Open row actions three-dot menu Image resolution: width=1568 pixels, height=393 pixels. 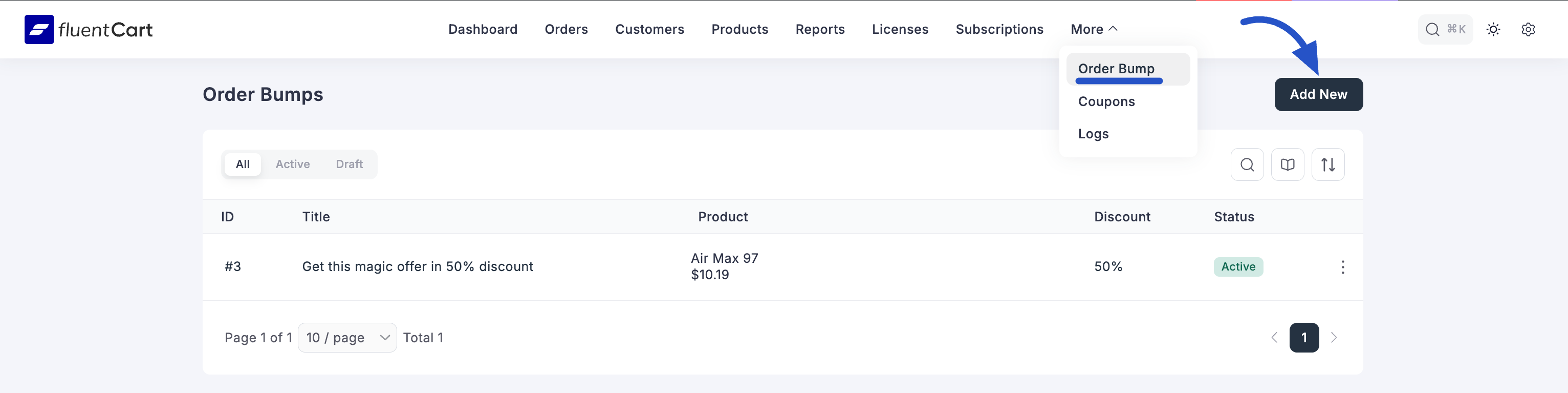click(1342, 267)
